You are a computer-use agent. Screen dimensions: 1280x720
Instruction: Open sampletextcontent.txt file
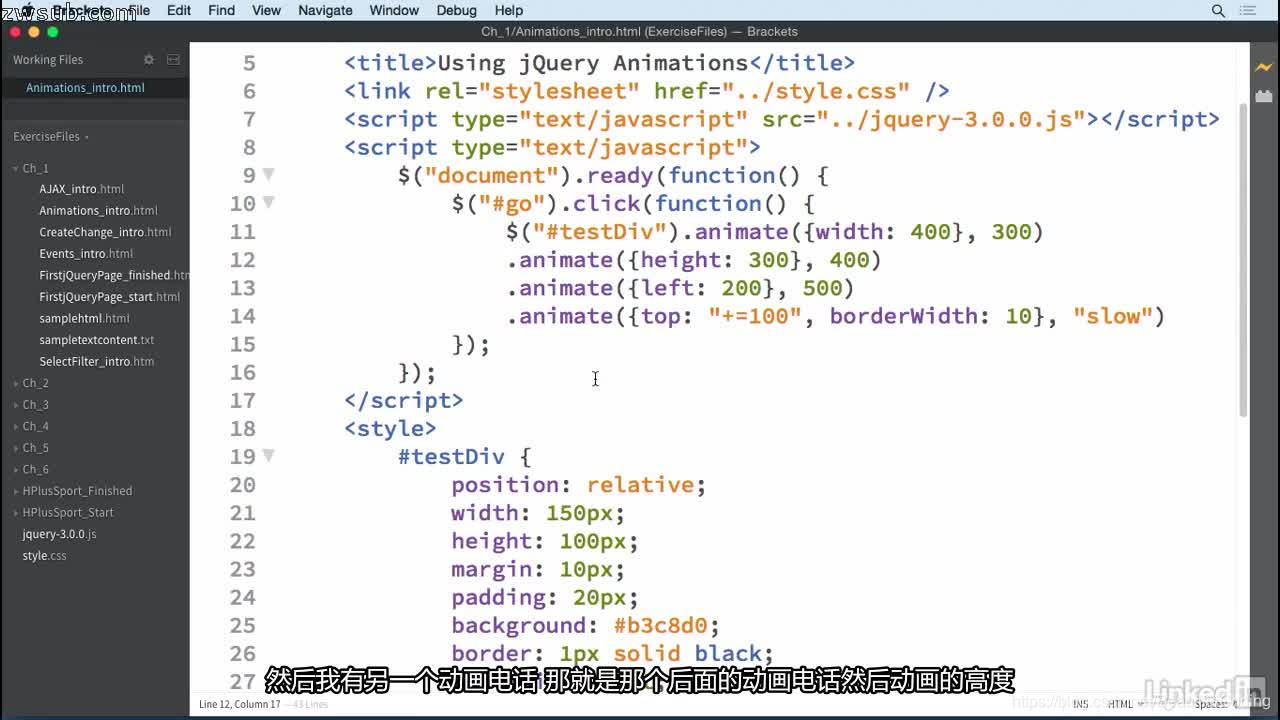point(97,340)
